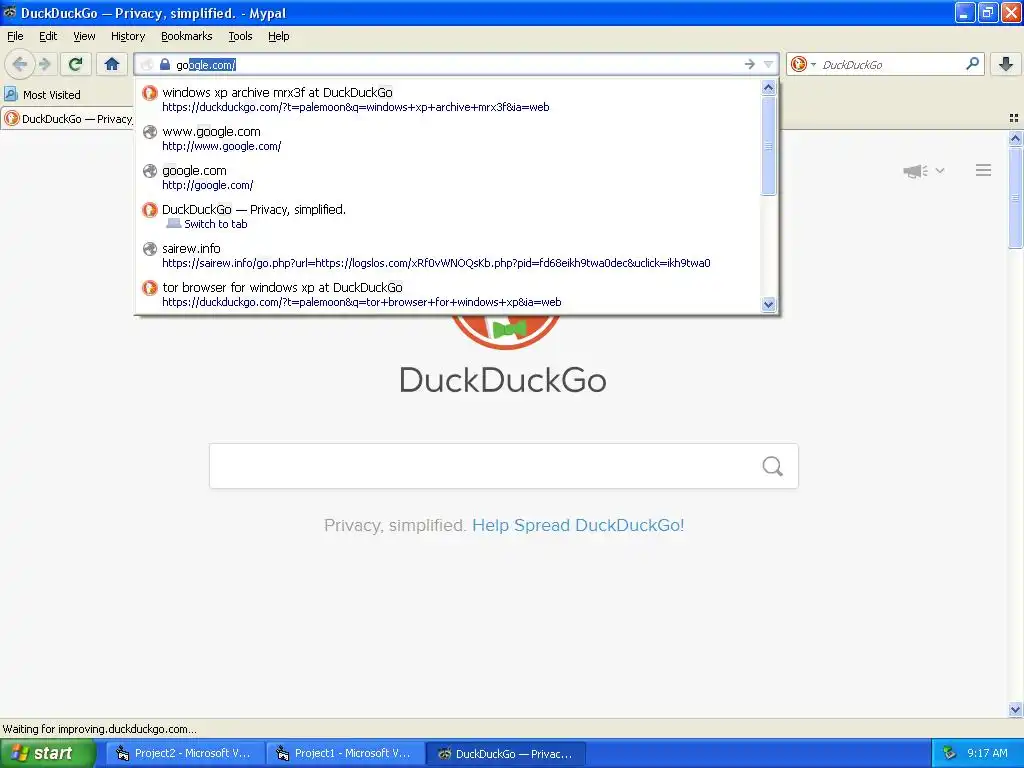Click the DuckDuckGo icon in search box
This screenshot has width=1024, height=768.
pos(799,64)
